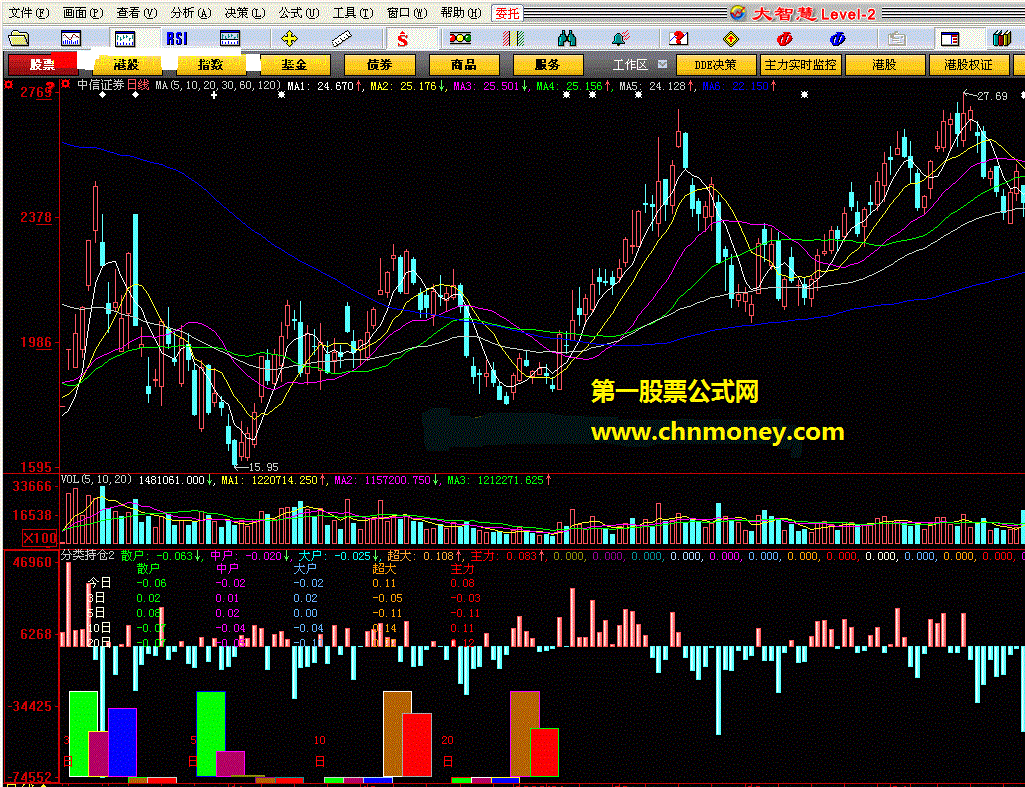Image resolution: width=1025 pixels, height=787 pixels.
Task: Open the 窗口(W) menu
Action: point(407,13)
